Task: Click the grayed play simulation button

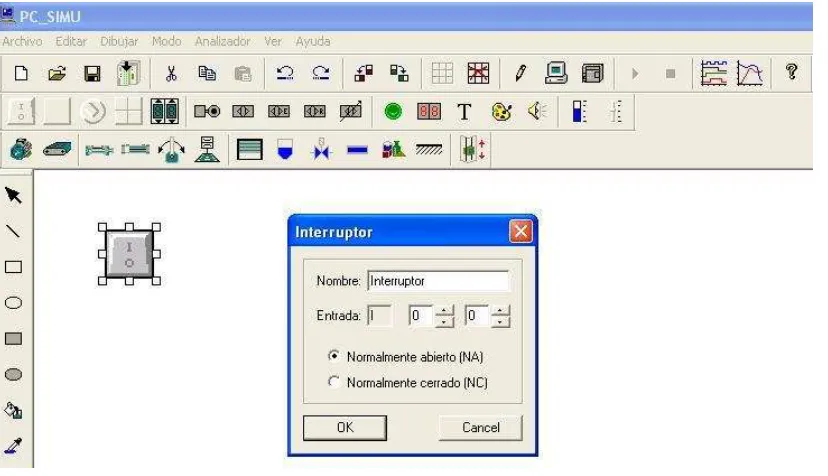Action: 635,73
